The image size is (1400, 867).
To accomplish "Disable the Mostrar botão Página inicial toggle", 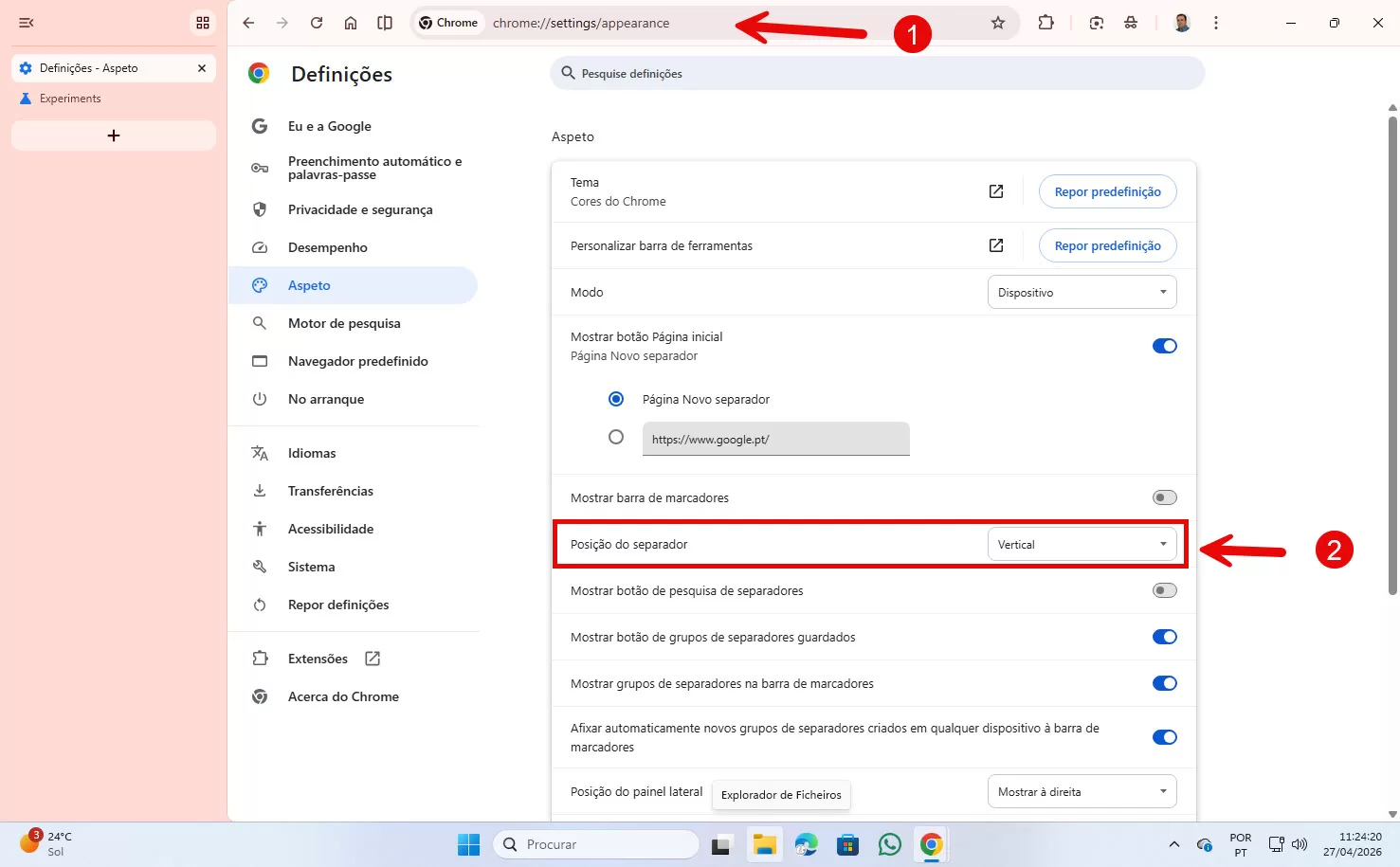I will (1164, 346).
